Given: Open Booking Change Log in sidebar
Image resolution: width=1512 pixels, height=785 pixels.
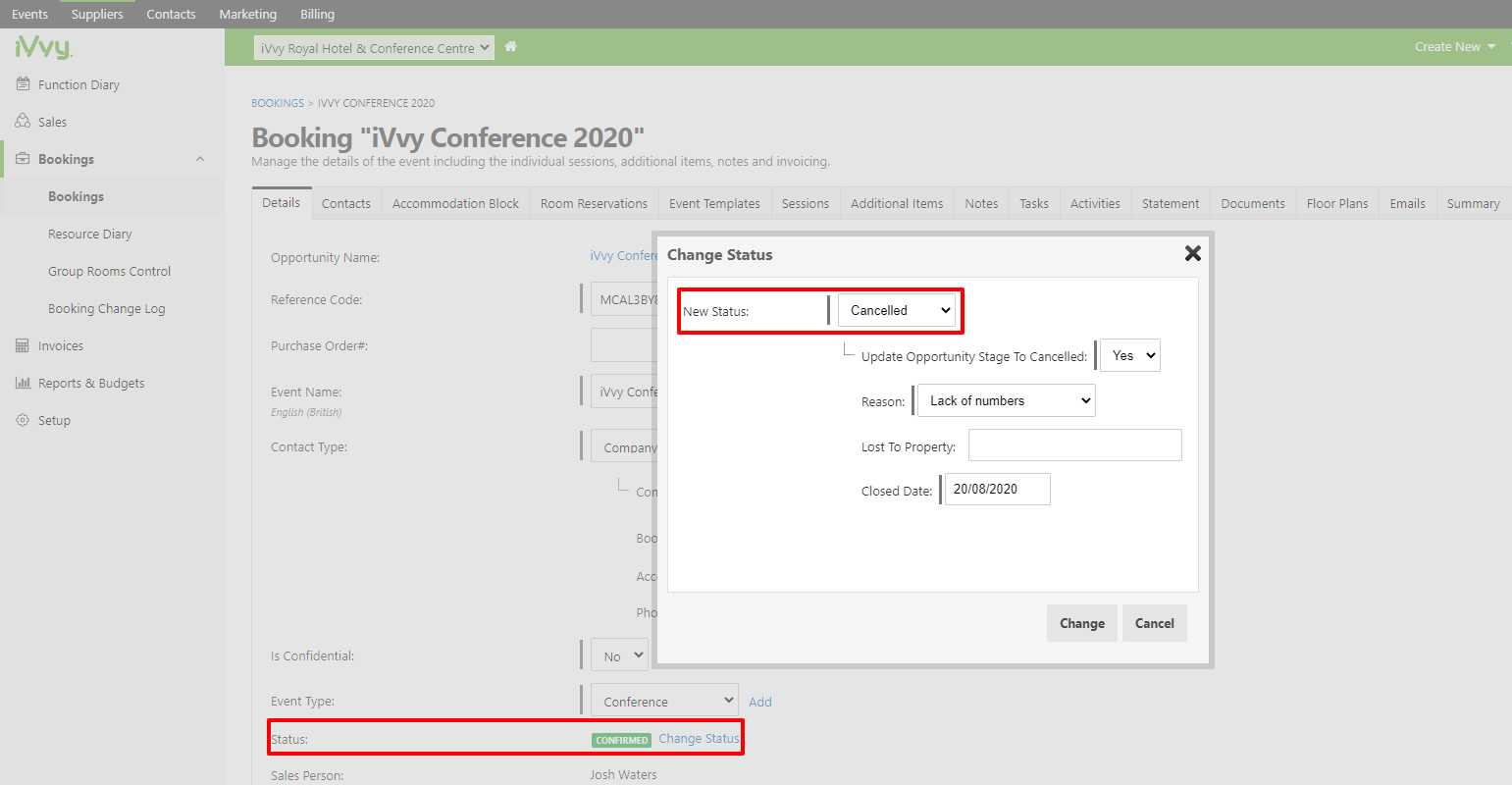Looking at the screenshot, I should [106, 308].
